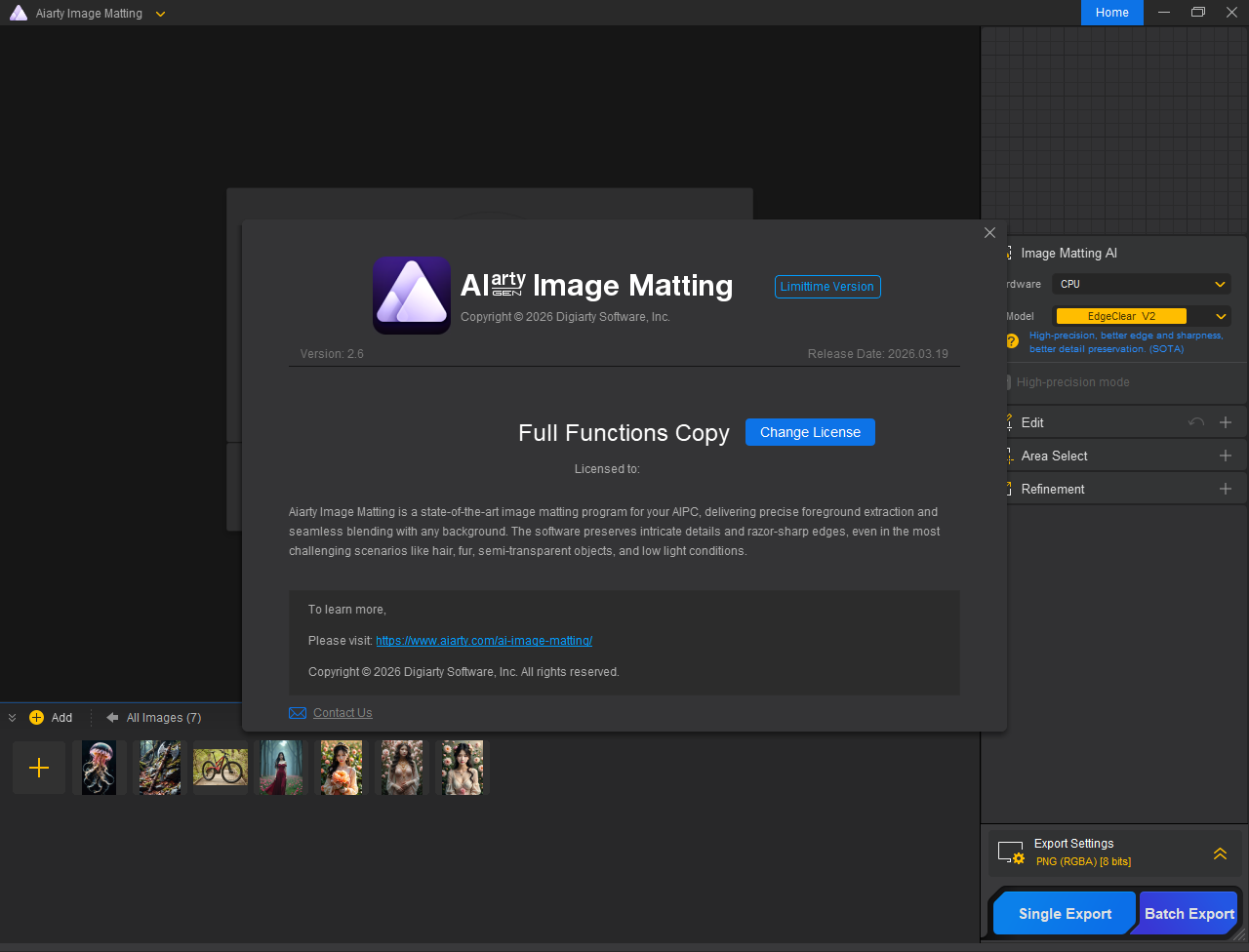1249x952 pixels.
Task: Click the Single Export button
Action: click(x=1065, y=914)
